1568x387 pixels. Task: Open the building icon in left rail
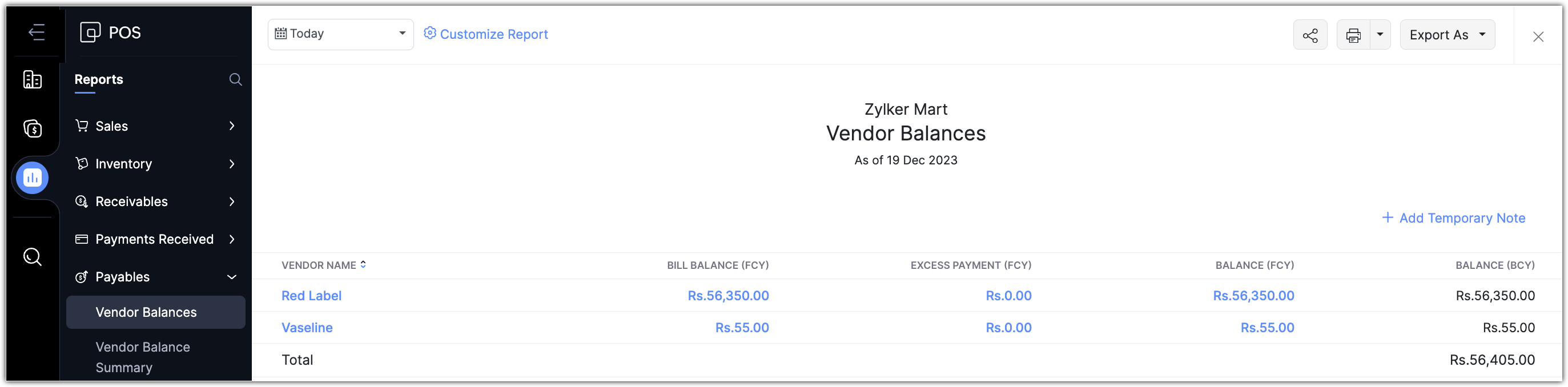coord(32,80)
